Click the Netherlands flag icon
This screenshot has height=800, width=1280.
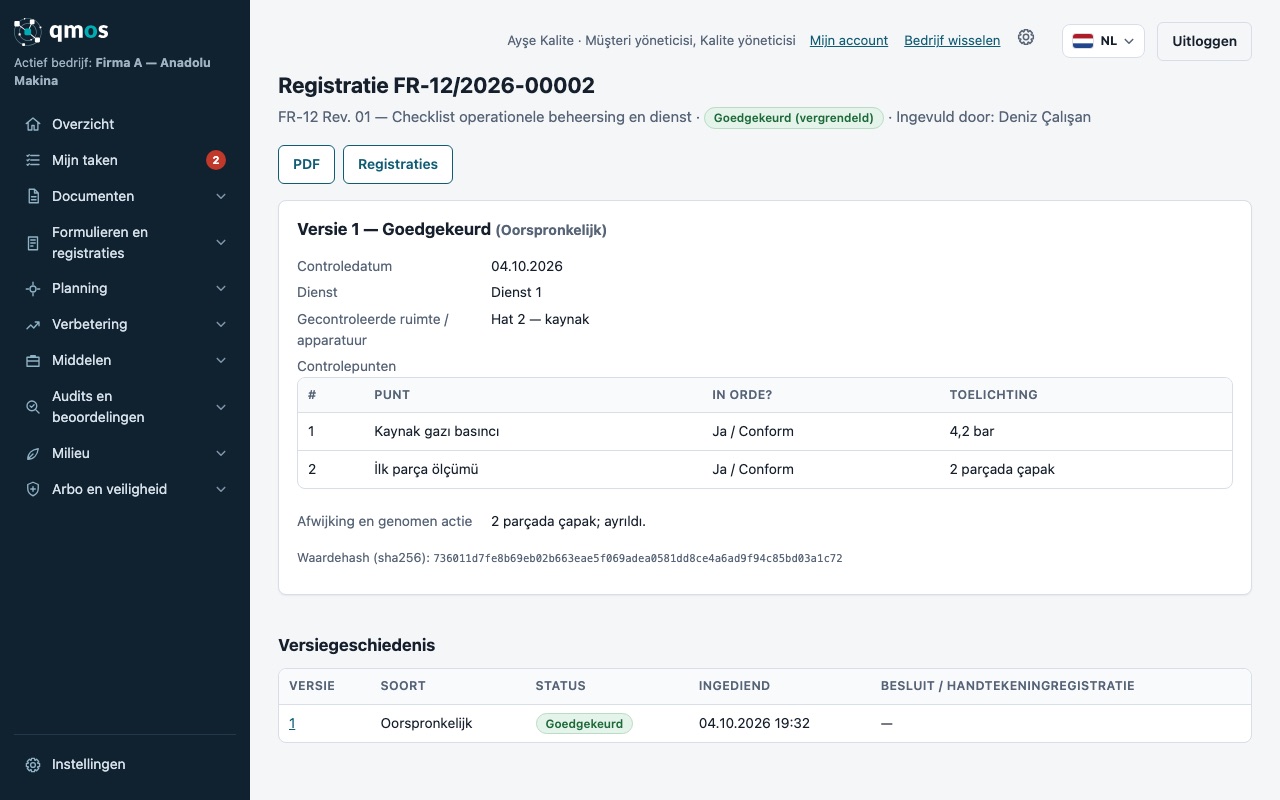(1083, 41)
